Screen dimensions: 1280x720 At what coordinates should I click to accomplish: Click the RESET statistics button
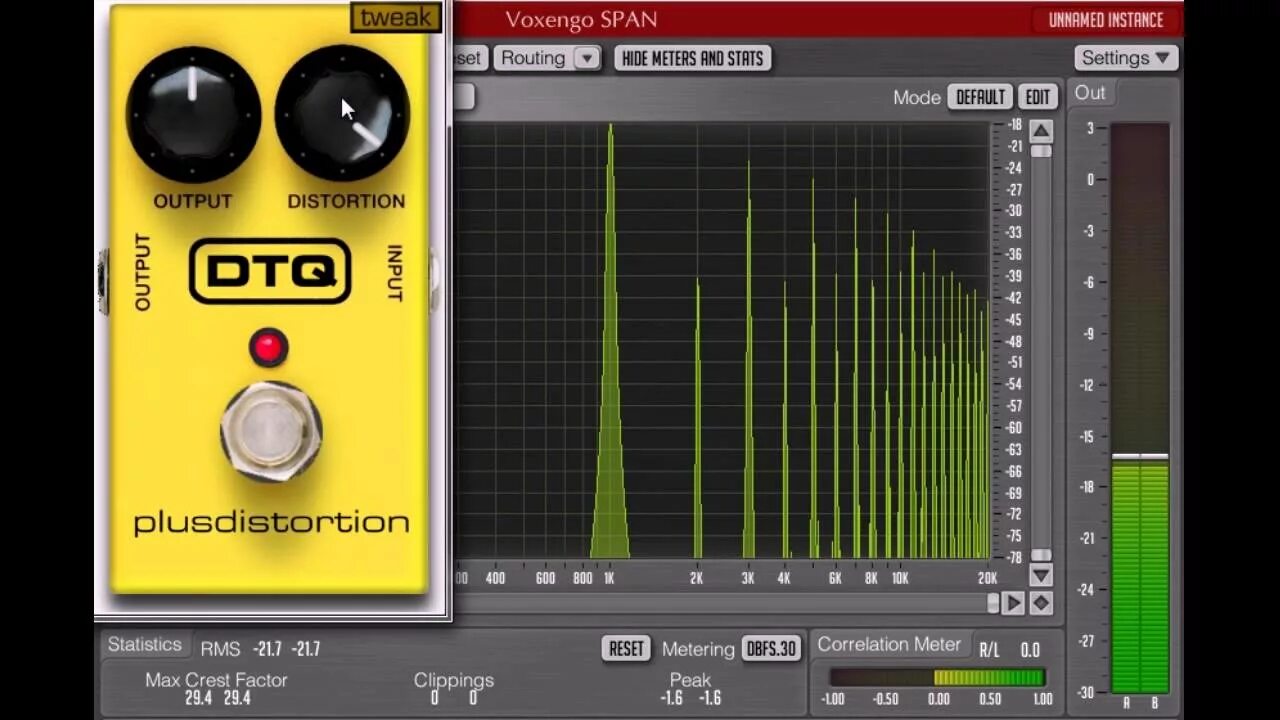pos(626,649)
